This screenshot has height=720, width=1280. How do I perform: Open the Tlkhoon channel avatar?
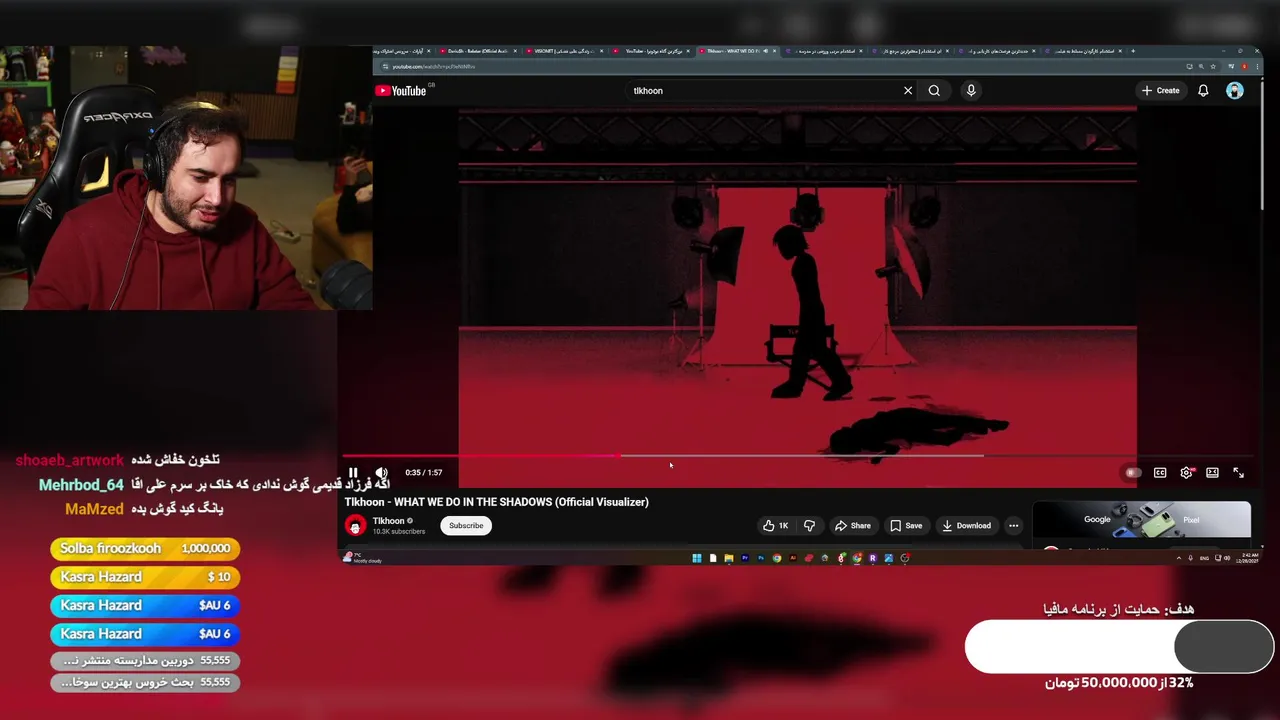[355, 526]
